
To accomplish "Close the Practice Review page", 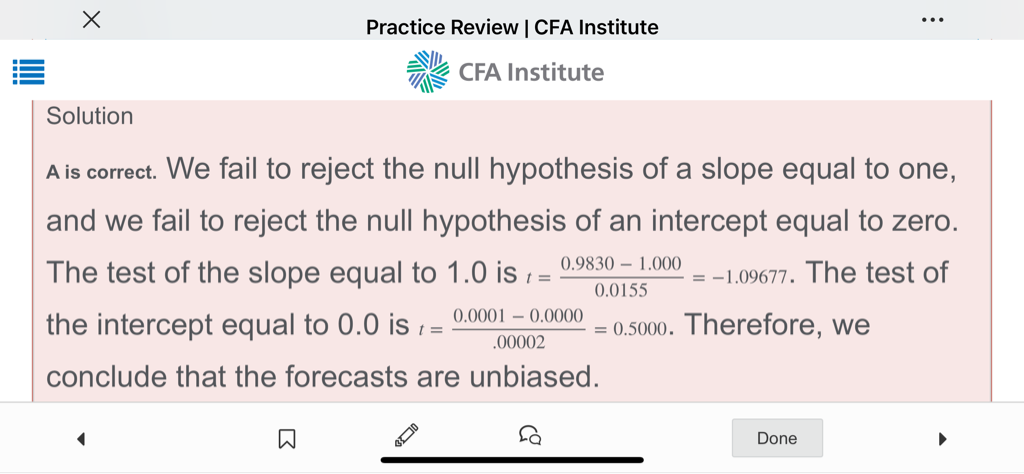I will tap(91, 20).
